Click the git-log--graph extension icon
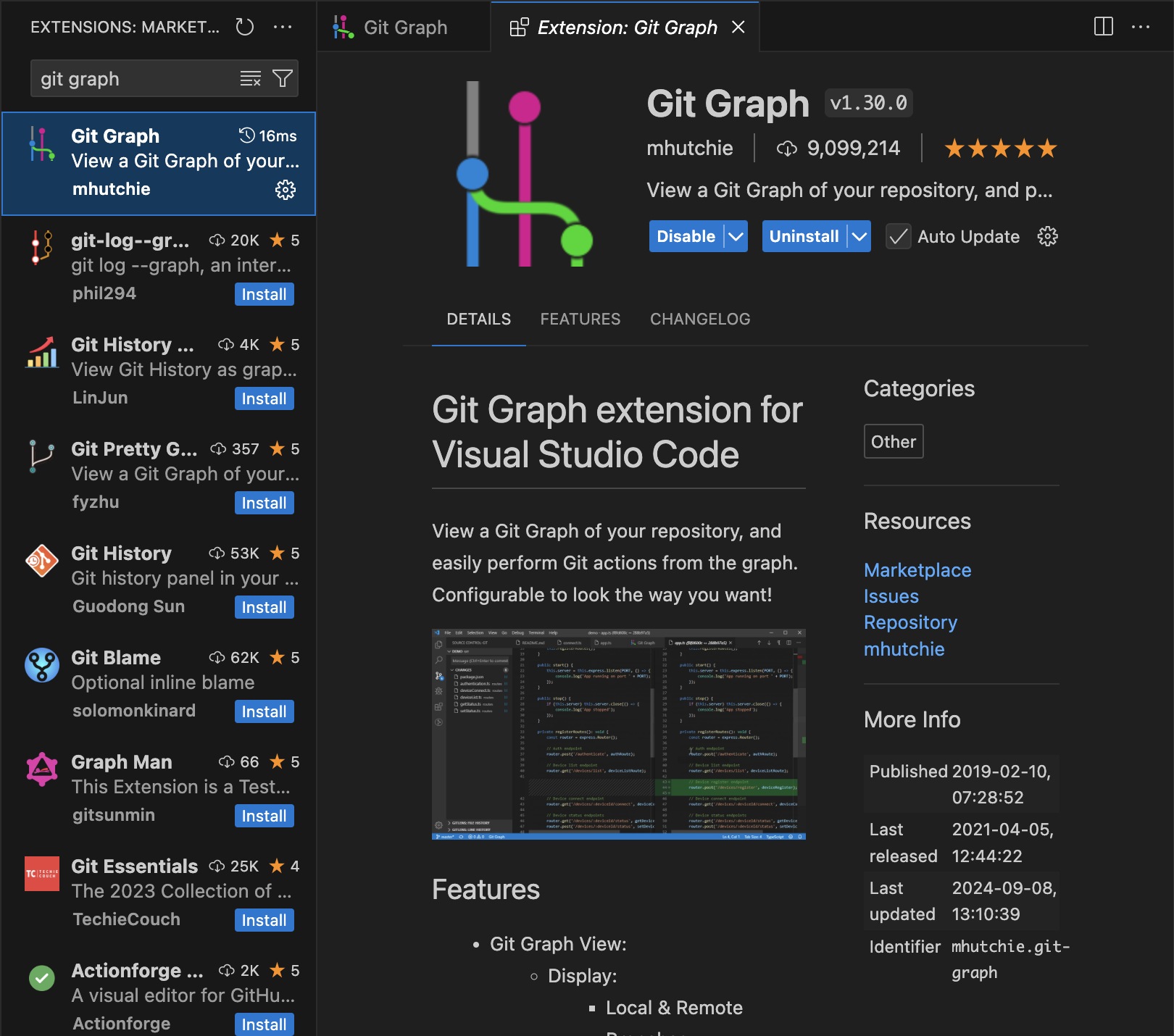The width and height of the screenshot is (1174, 1036). [x=42, y=247]
